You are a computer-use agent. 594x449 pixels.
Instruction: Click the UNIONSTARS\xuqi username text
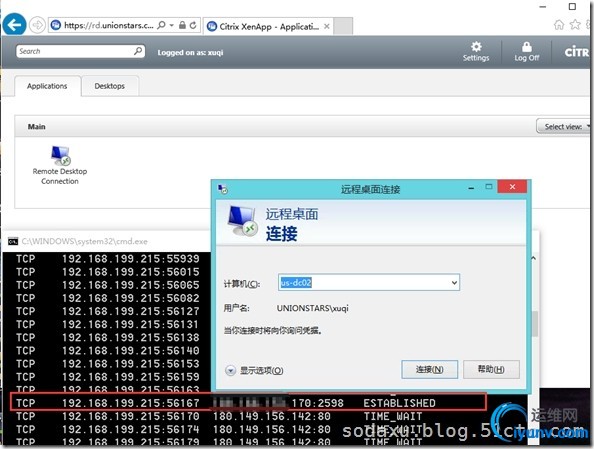point(313,308)
